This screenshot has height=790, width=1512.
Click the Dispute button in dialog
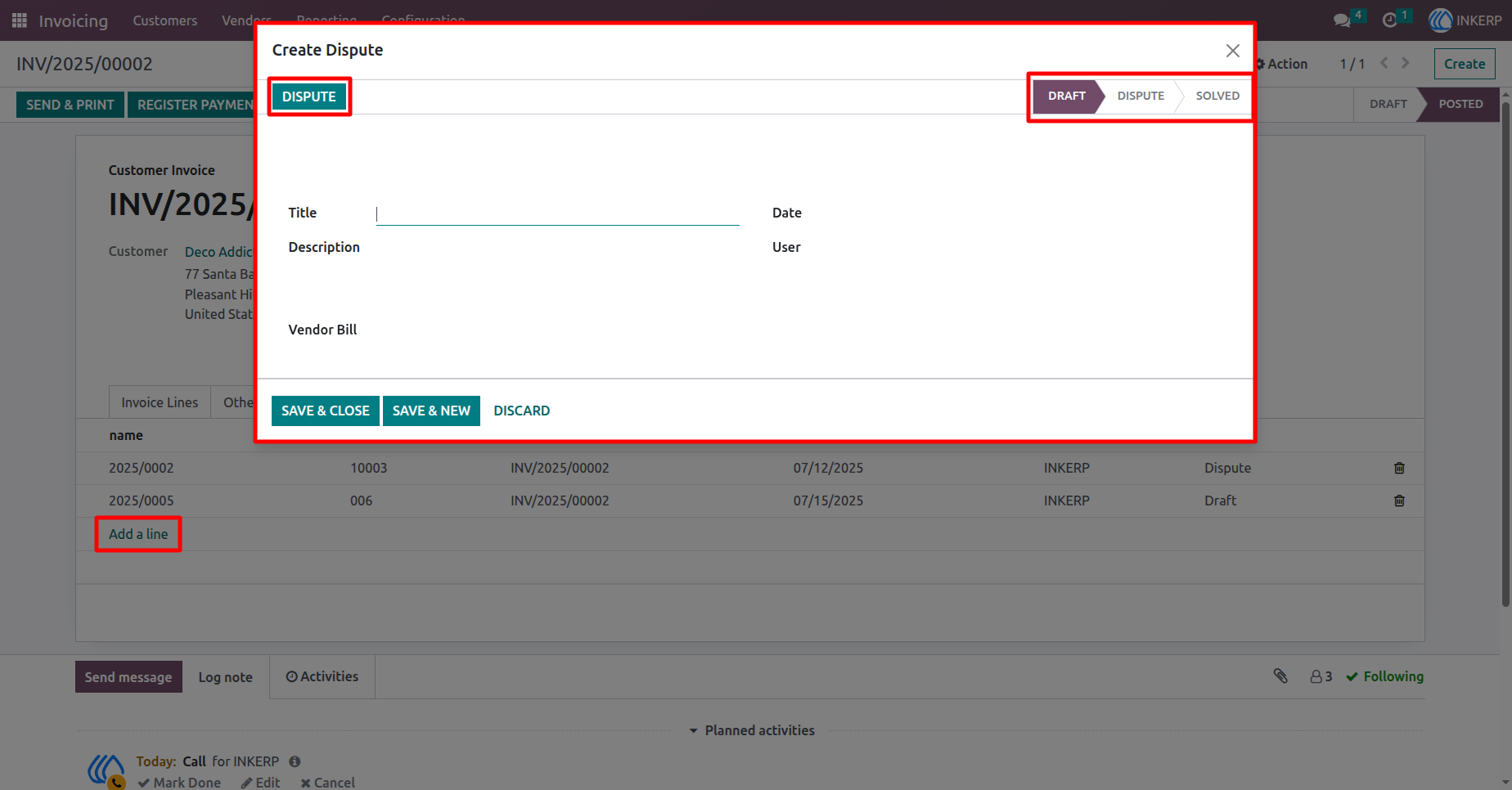click(309, 97)
